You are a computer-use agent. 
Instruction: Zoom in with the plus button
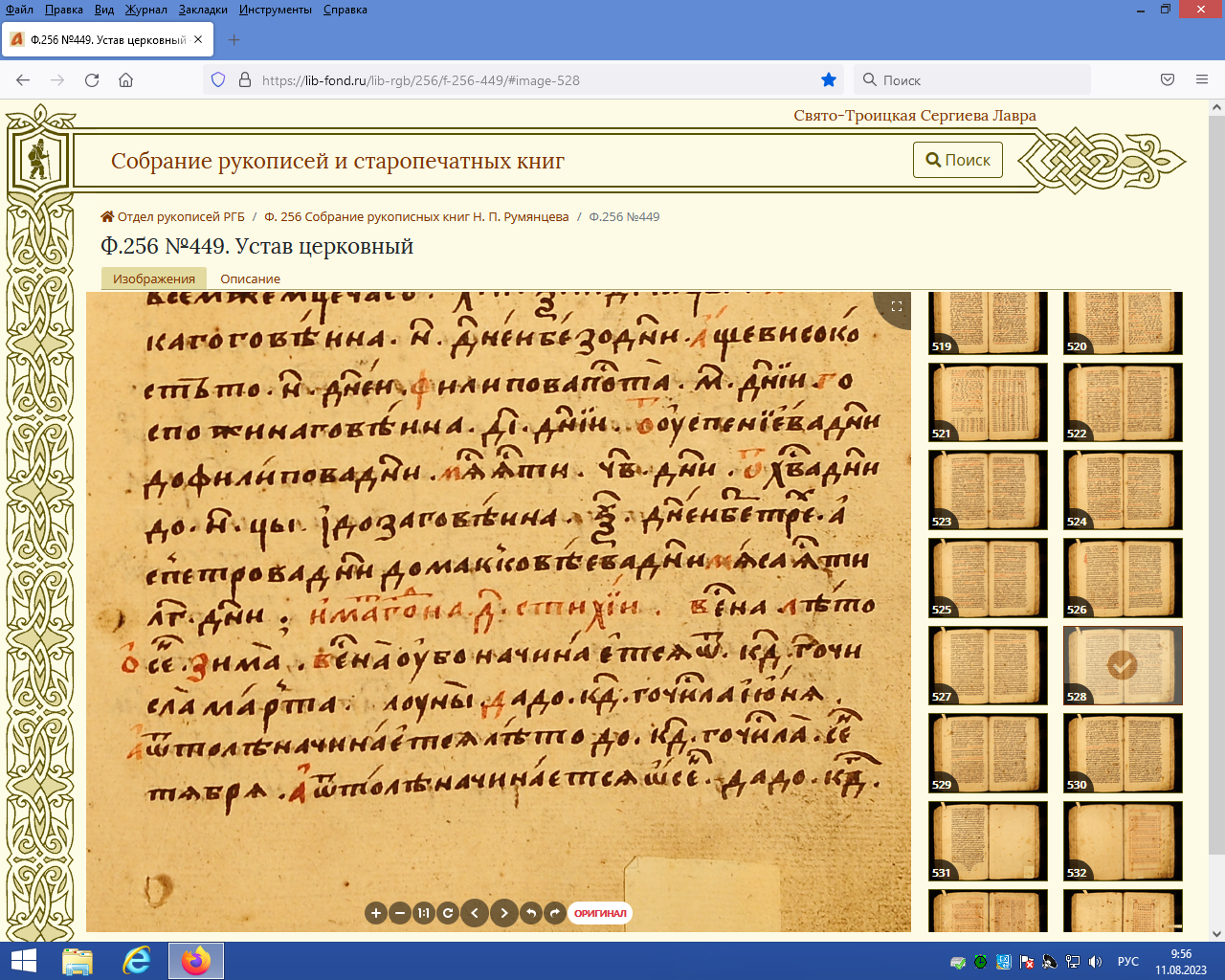[x=375, y=913]
